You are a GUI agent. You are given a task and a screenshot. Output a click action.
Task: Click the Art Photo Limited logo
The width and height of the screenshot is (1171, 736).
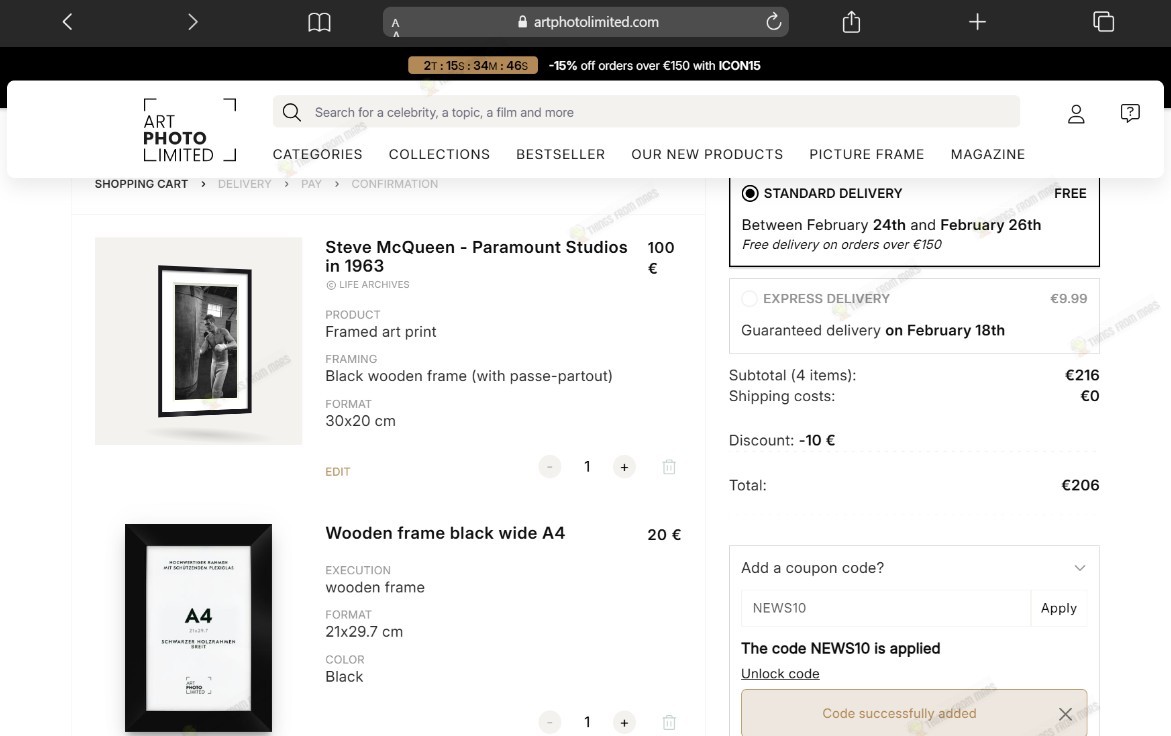point(190,130)
